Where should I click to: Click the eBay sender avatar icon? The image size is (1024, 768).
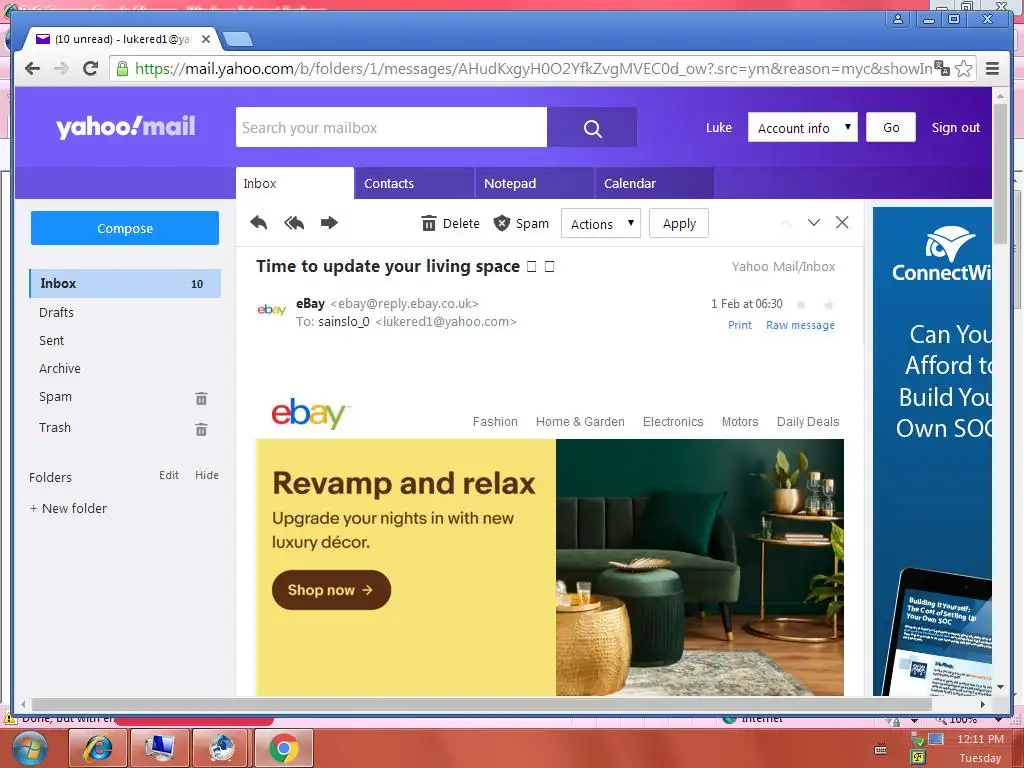[x=272, y=310]
